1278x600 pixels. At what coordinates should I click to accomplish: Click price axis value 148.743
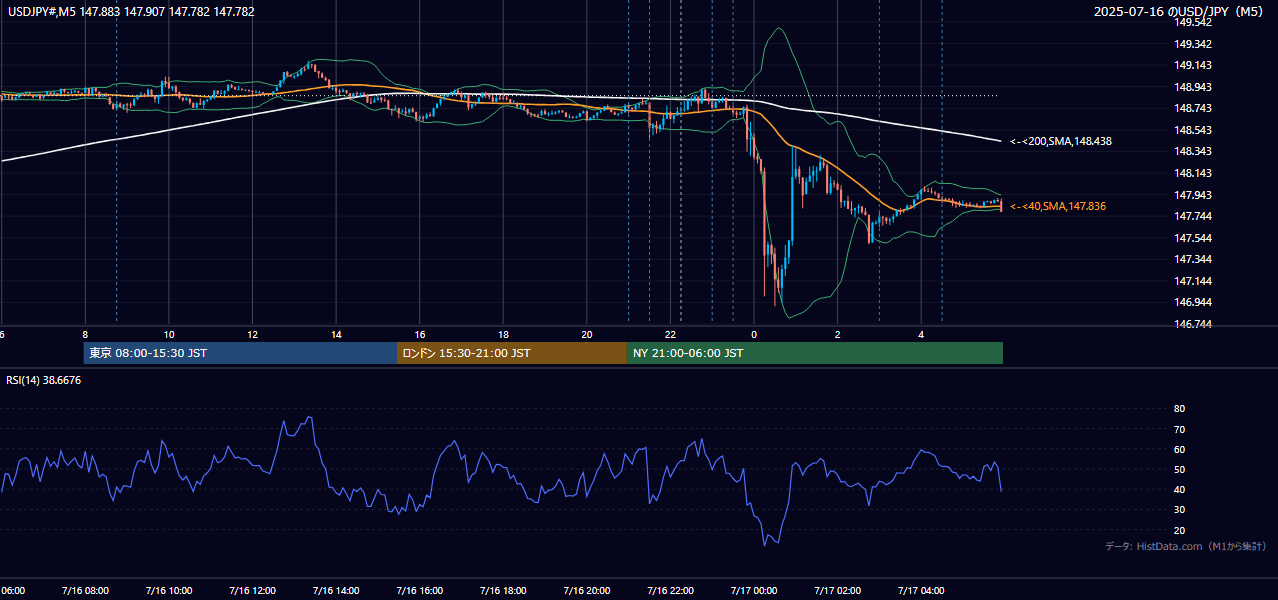[x=1195, y=108]
